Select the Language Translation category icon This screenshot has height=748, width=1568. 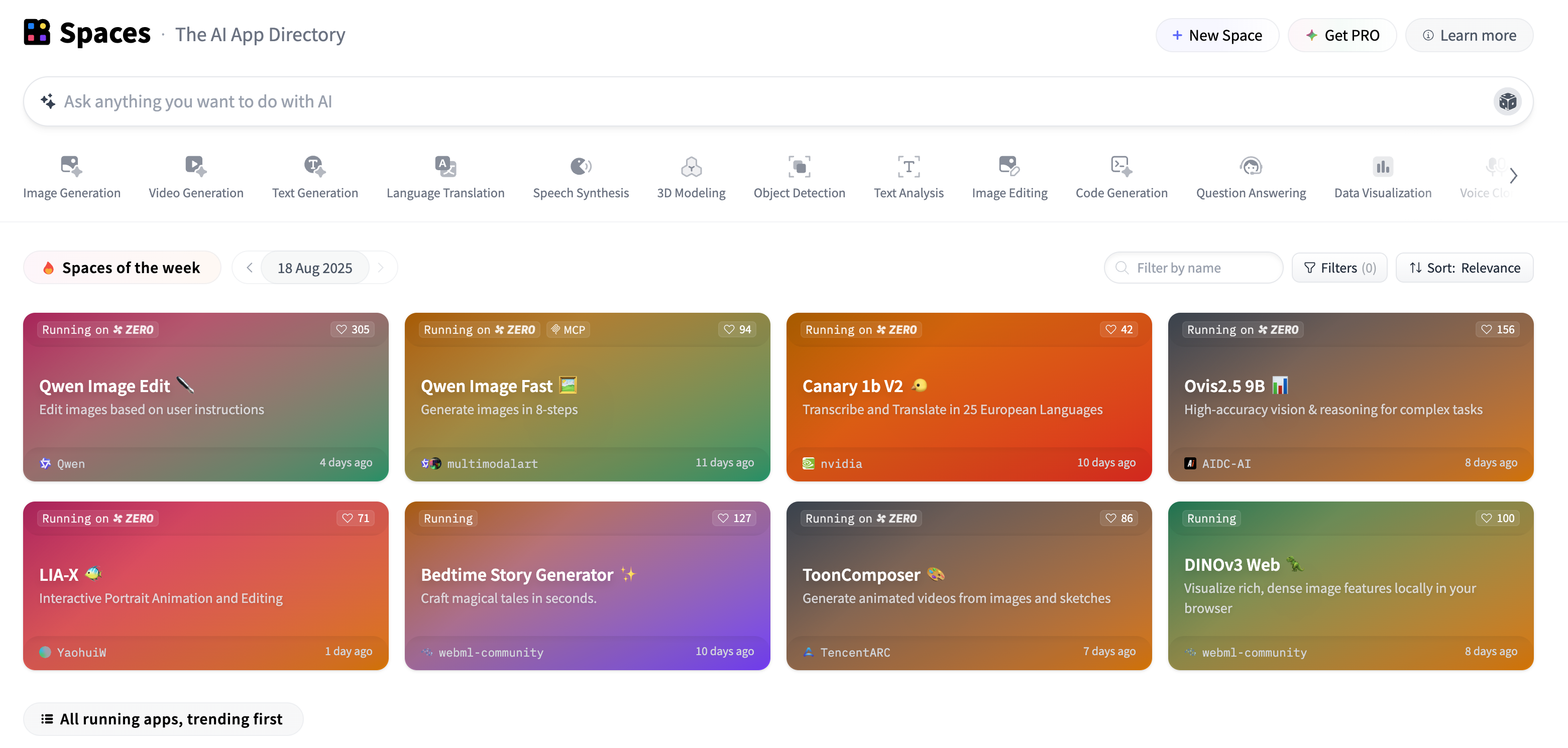(445, 166)
